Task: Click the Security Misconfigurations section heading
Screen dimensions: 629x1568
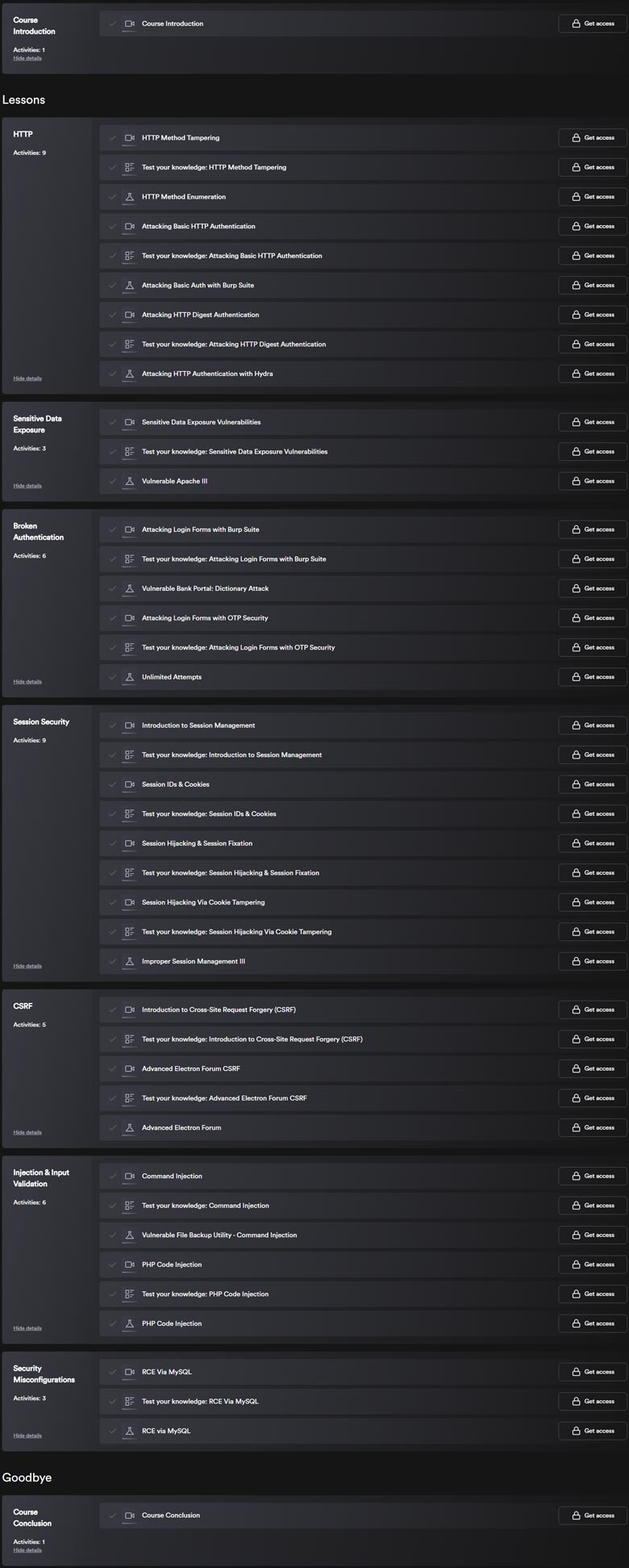Action: [44, 1374]
